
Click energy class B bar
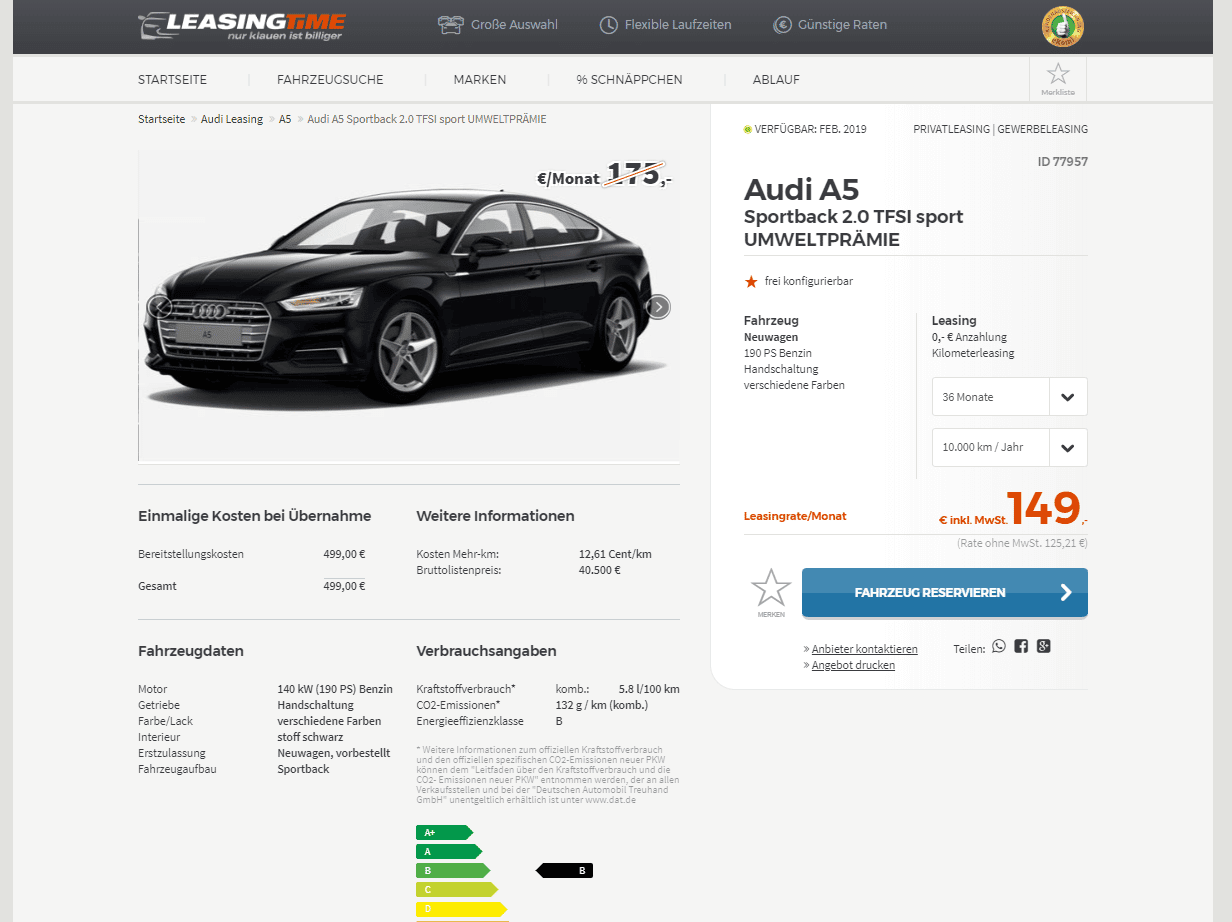pyautogui.click(x=452, y=871)
